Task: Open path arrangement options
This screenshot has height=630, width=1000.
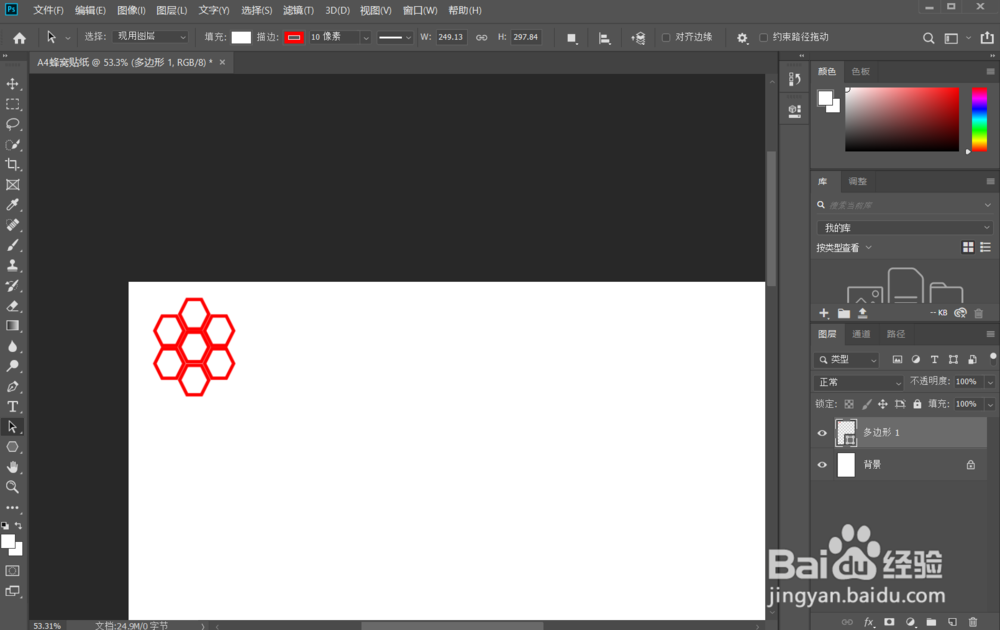Action: (x=638, y=38)
